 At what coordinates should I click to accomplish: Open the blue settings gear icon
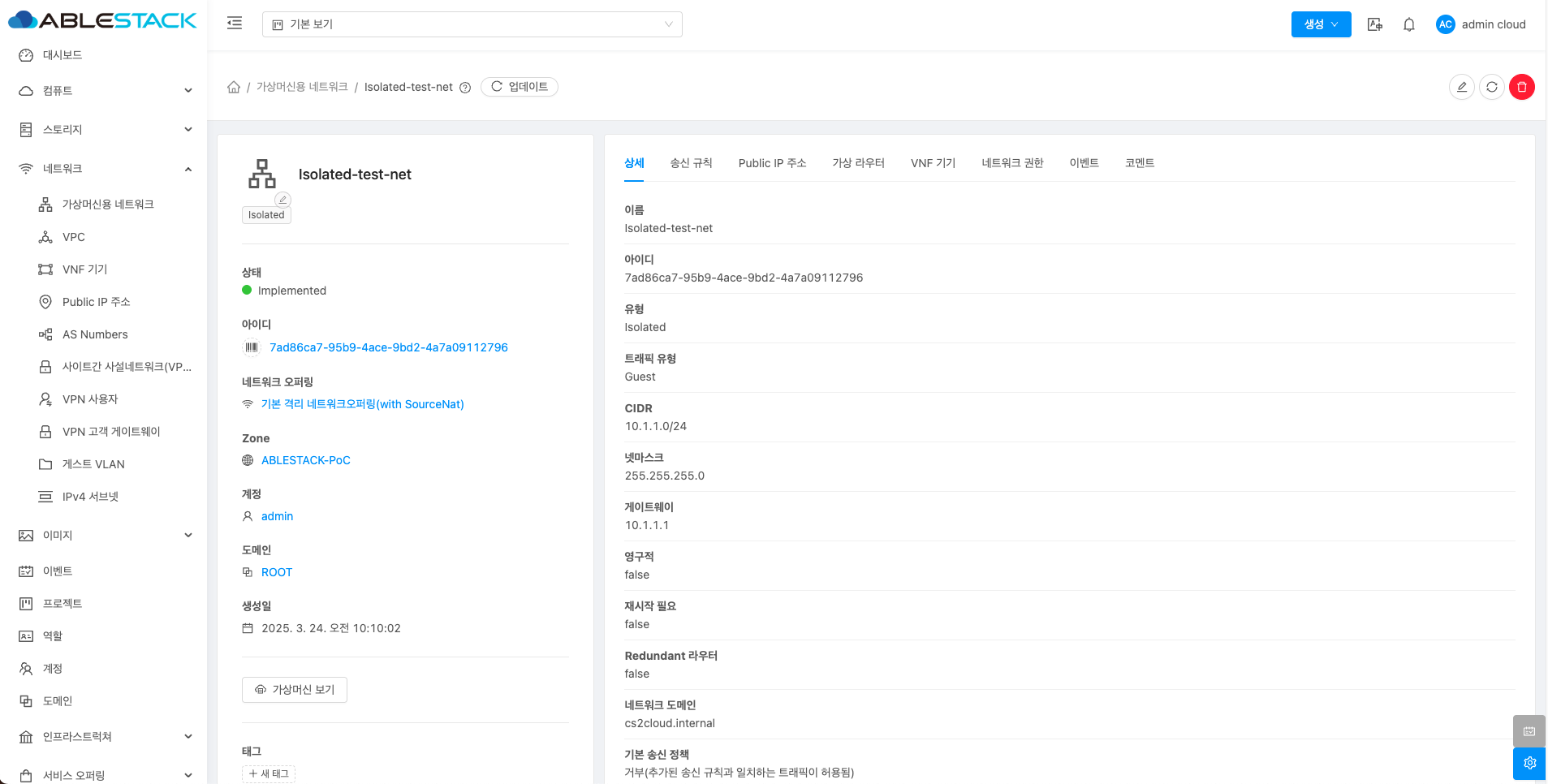(x=1529, y=763)
